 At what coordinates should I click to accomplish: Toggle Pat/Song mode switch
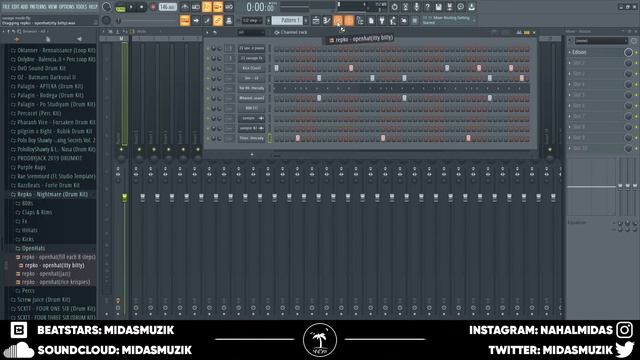120,7
